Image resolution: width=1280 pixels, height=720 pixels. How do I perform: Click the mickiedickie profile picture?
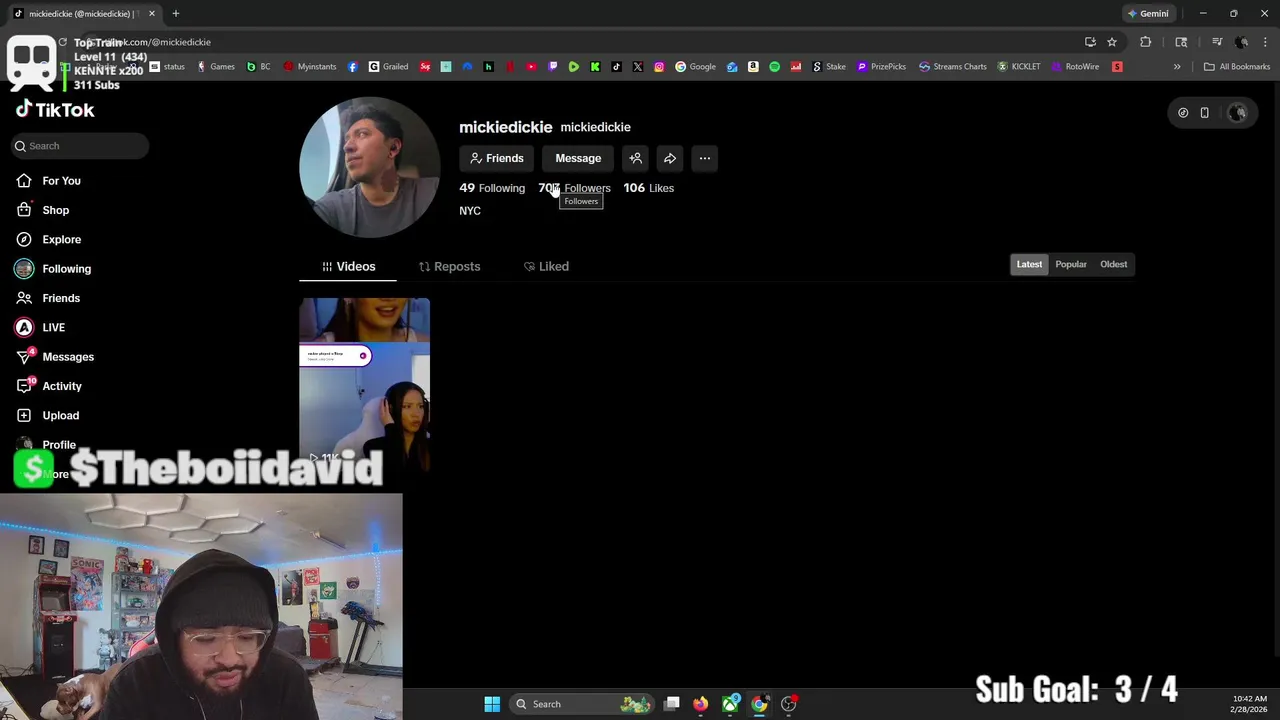click(x=369, y=167)
